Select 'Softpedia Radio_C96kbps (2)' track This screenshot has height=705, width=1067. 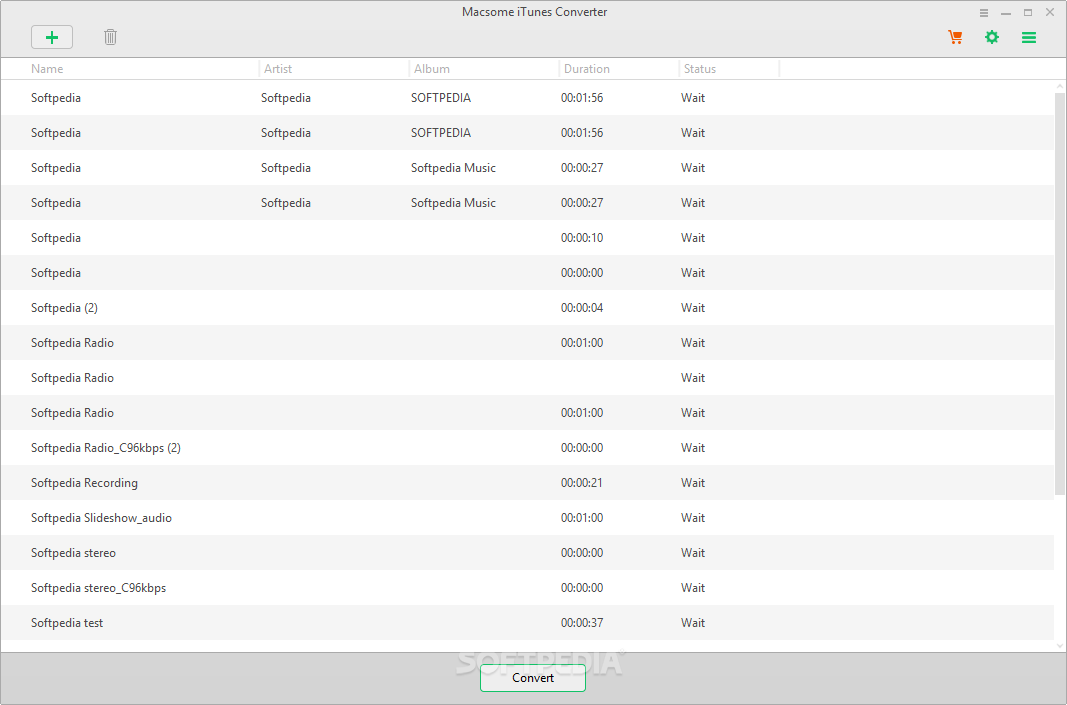(x=527, y=448)
